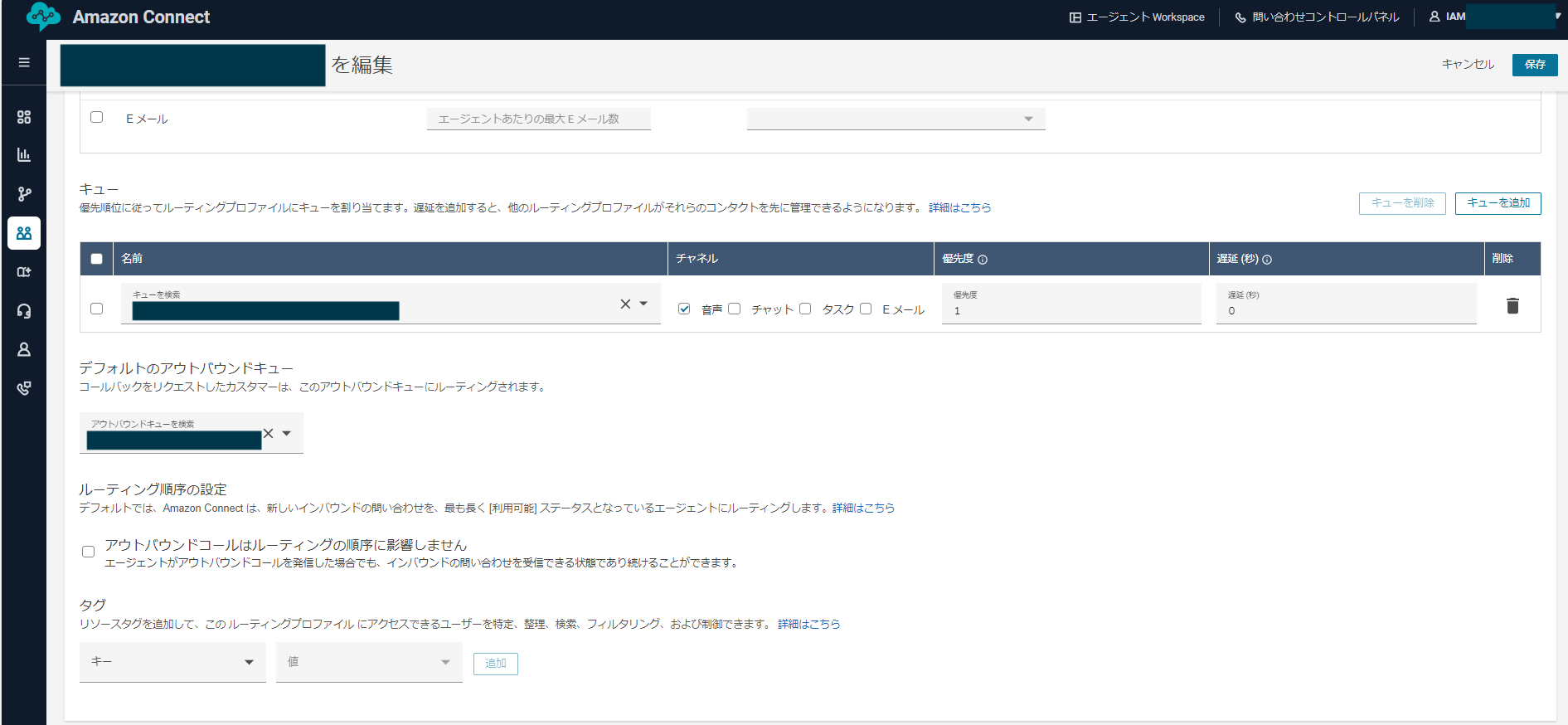Open the dashboard grid icon in sidebar
The width and height of the screenshot is (1568, 725).
pos(24,117)
